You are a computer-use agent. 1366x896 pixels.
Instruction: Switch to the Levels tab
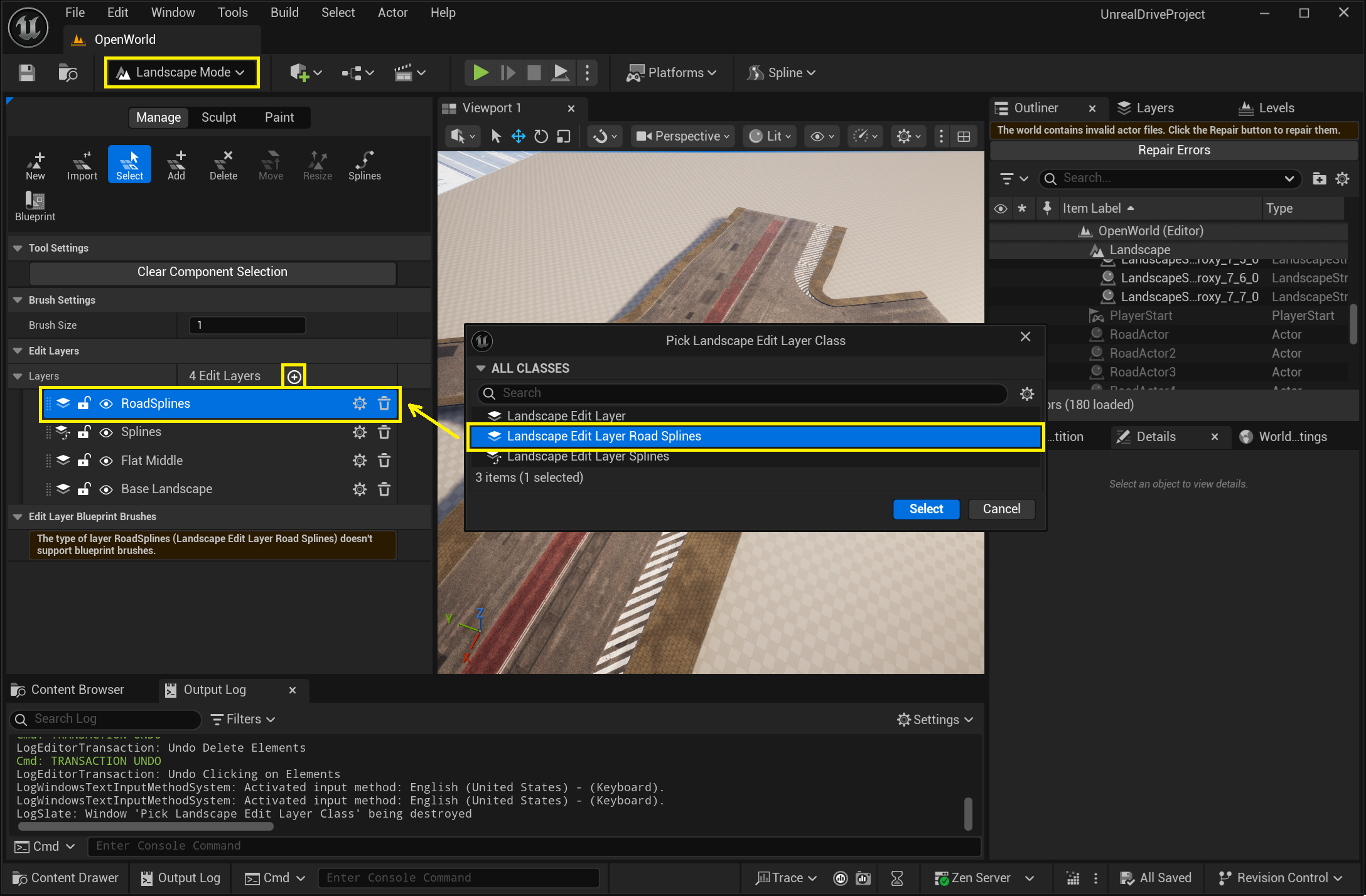[1266, 108]
